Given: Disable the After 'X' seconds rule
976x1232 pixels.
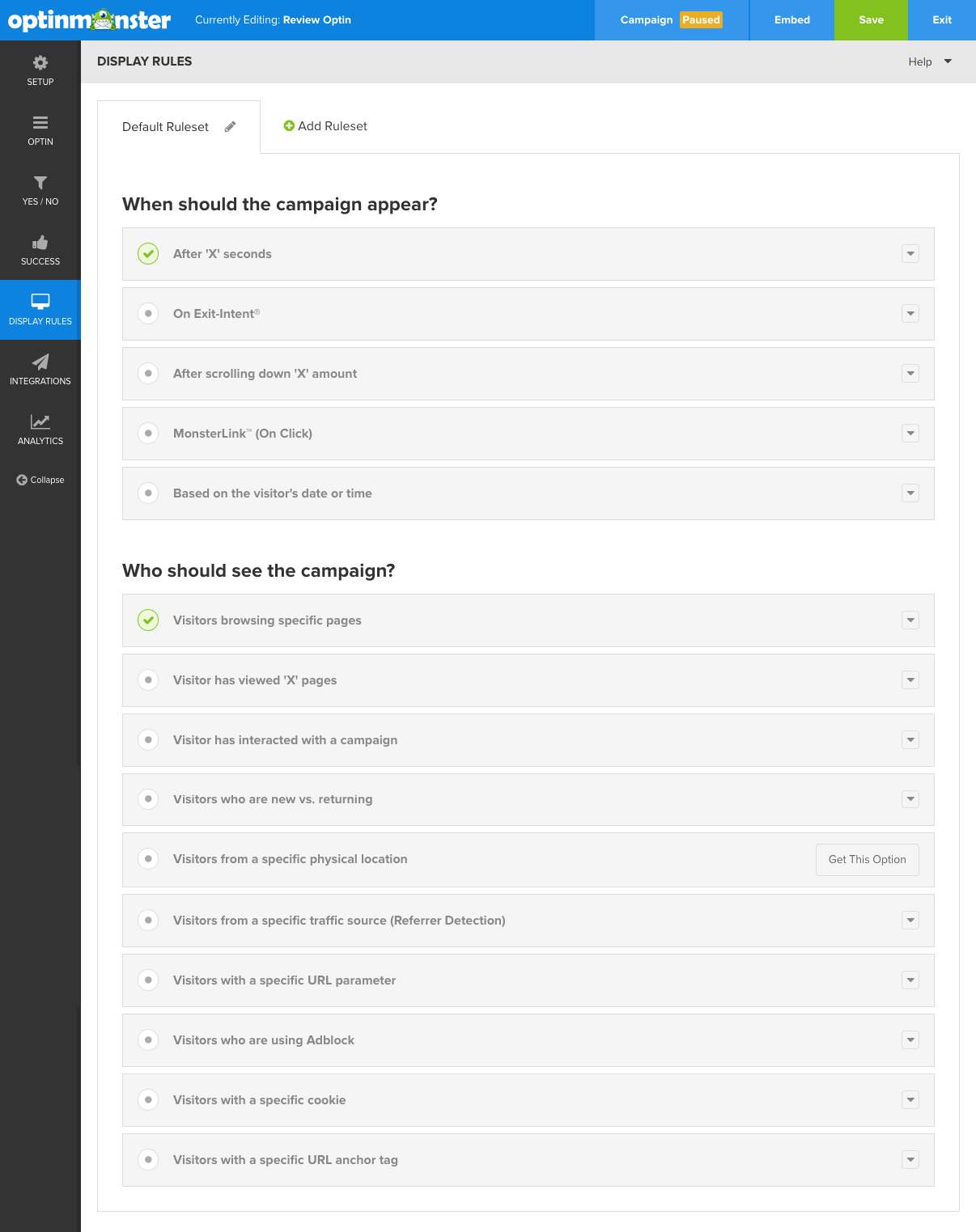Looking at the screenshot, I should 148,254.
